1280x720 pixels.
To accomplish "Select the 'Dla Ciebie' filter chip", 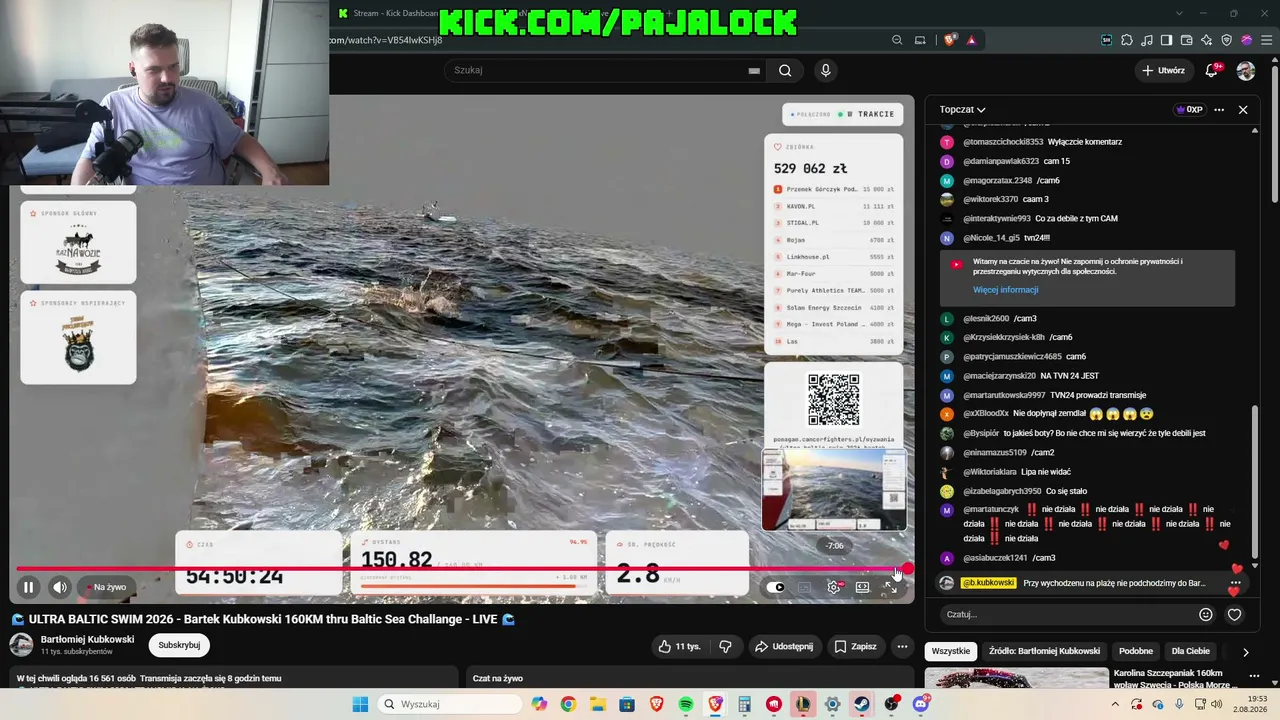I will (1191, 651).
